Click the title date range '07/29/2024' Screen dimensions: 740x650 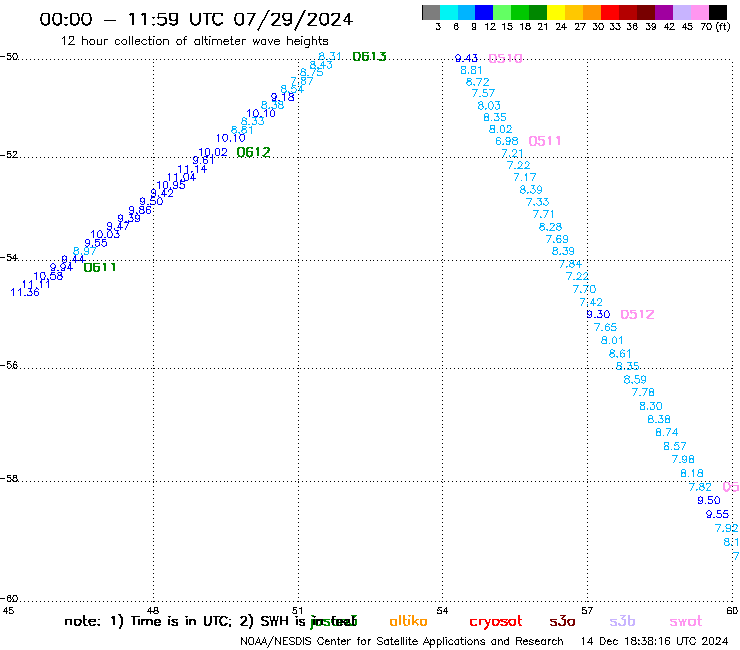click(x=293, y=19)
